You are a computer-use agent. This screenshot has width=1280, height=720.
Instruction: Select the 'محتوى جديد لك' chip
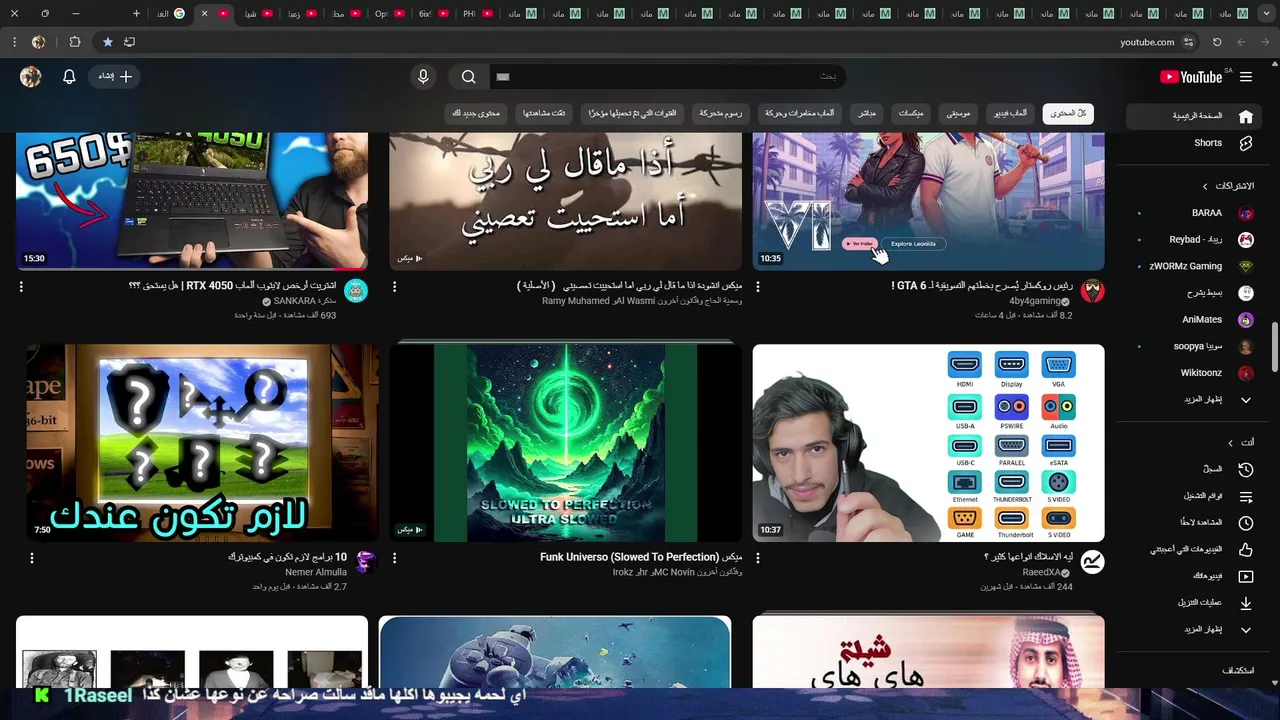click(x=476, y=114)
